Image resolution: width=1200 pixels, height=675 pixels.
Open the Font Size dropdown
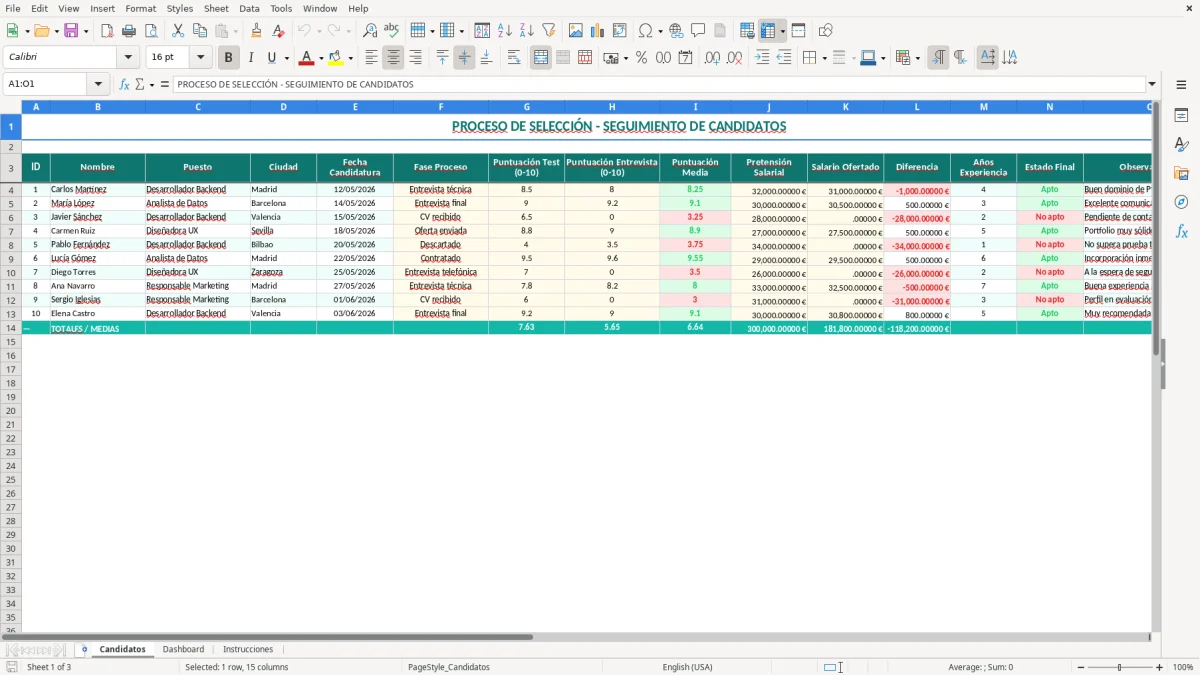coord(200,58)
